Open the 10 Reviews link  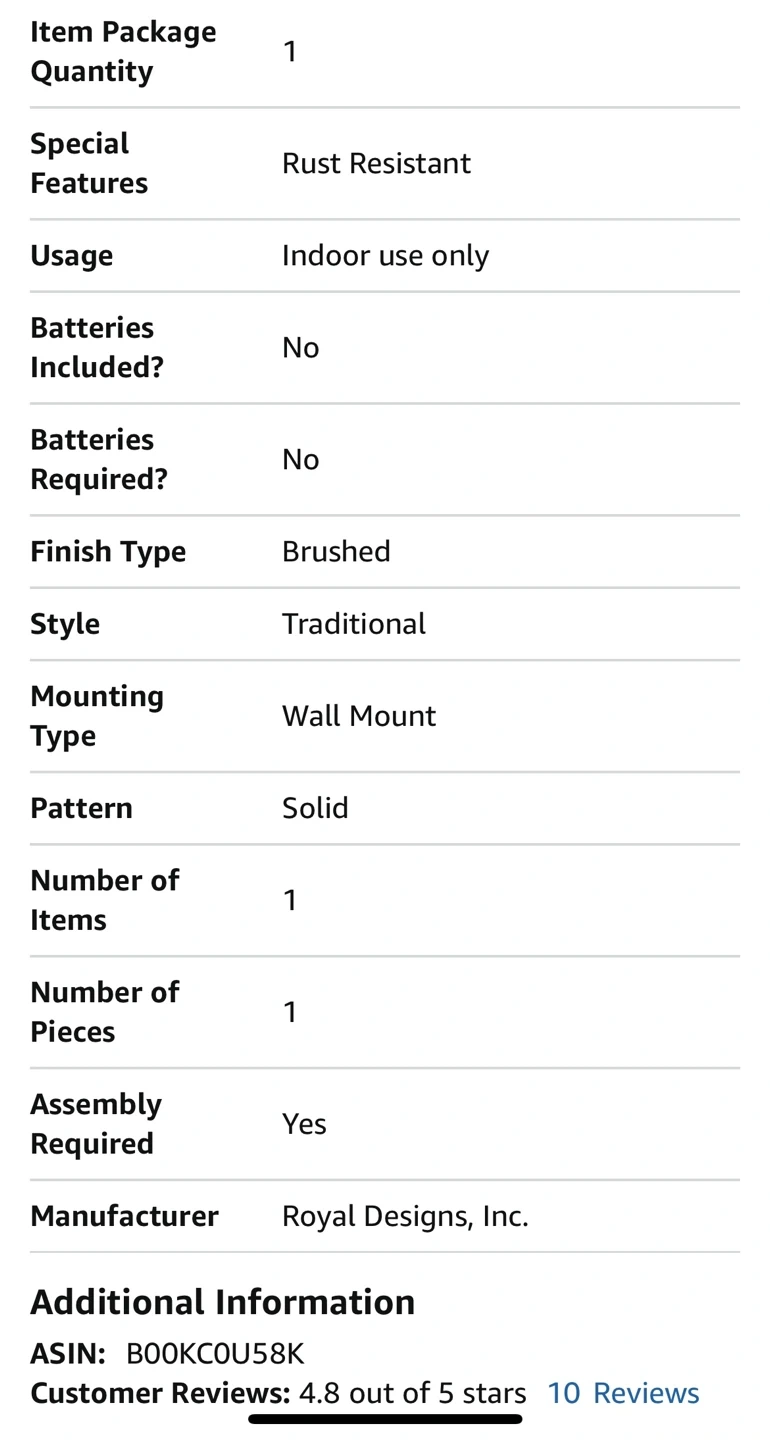coord(623,1393)
